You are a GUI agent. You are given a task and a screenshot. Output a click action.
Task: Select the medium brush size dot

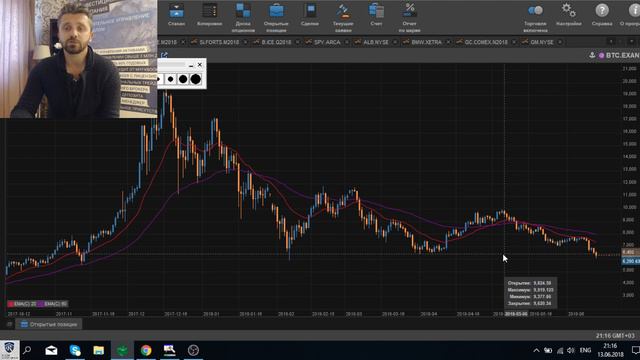pos(183,79)
